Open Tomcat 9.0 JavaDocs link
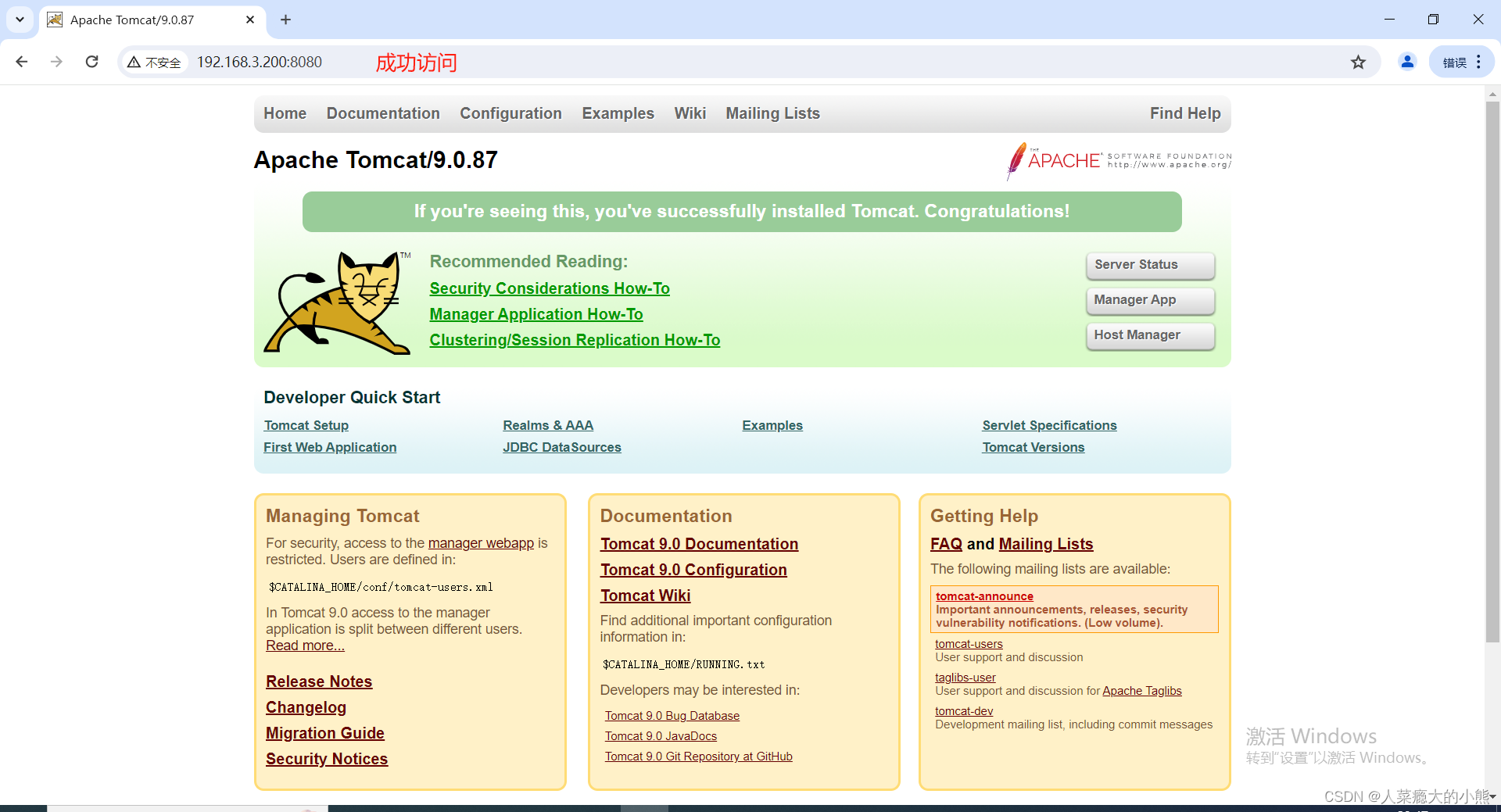Image resolution: width=1501 pixels, height=812 pixels. [x=661, y=736]
